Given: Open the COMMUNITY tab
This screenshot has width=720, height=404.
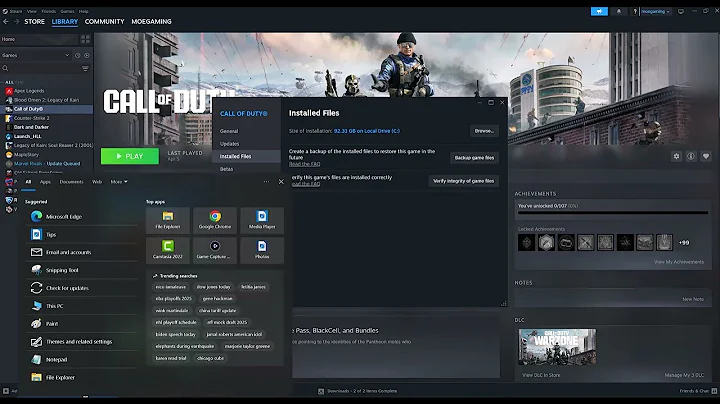Looking at the screenshot, I should tap(105, 22).
